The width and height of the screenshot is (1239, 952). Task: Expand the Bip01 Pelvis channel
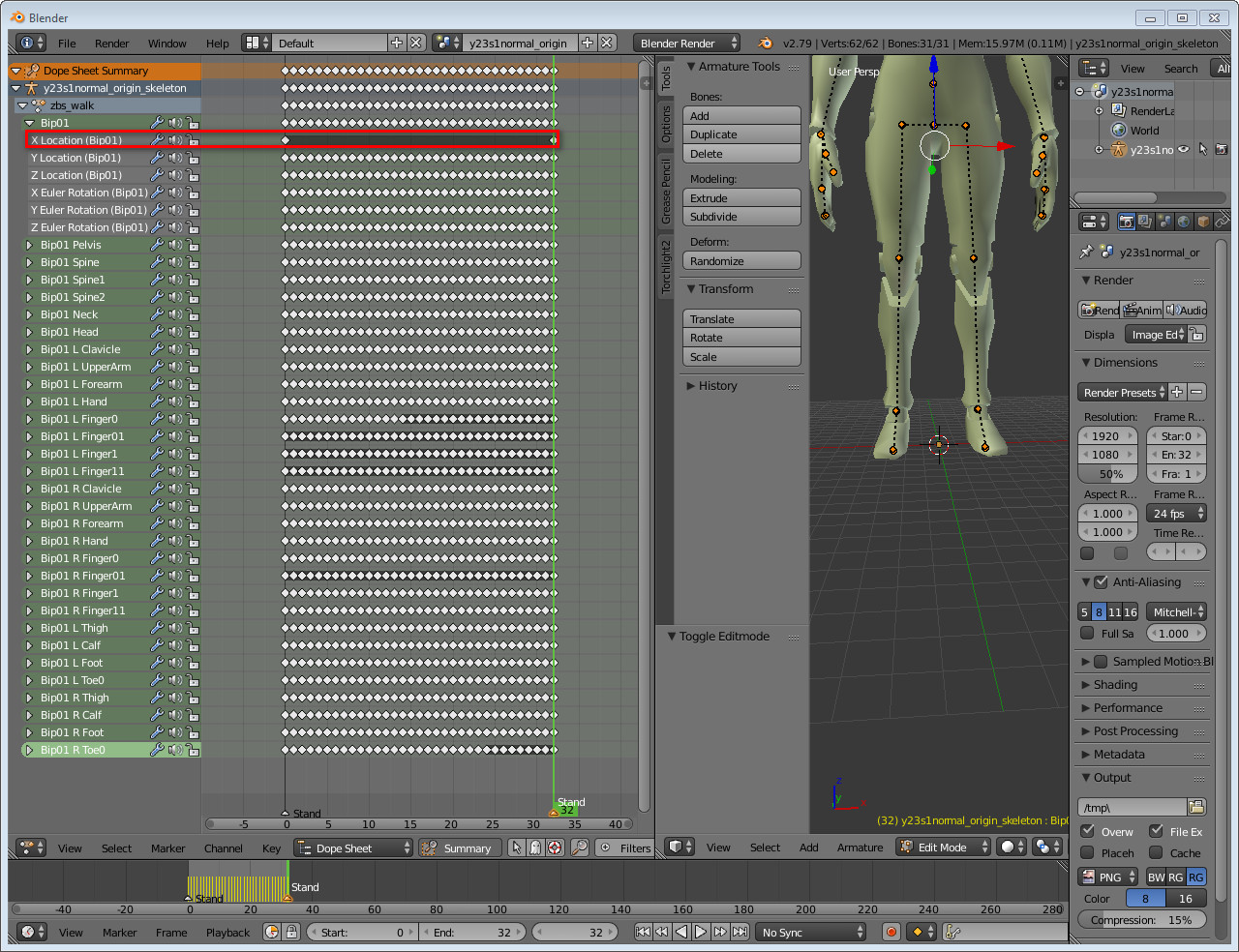coord(29,245)
